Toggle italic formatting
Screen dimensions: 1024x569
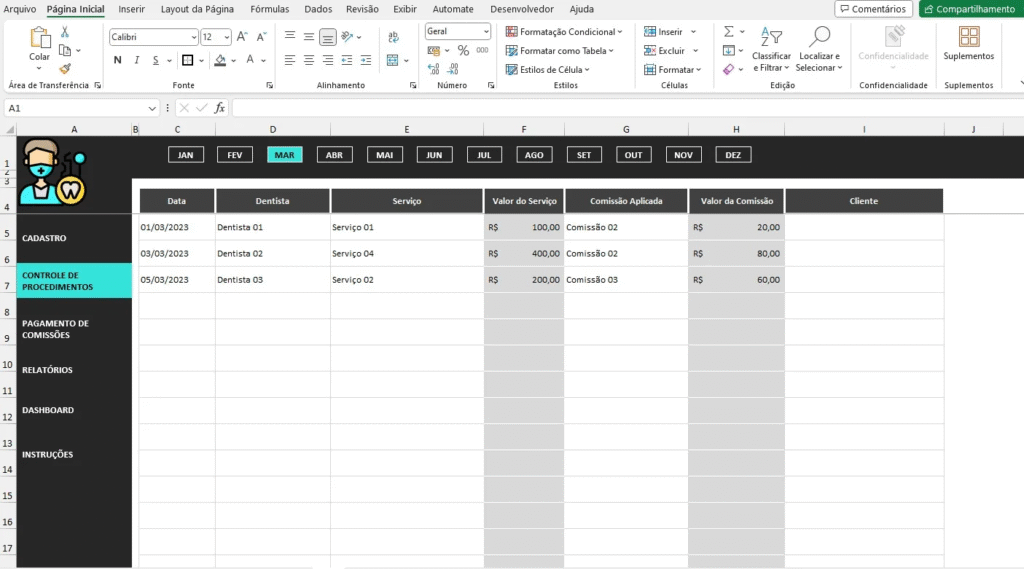coord(136,60)
